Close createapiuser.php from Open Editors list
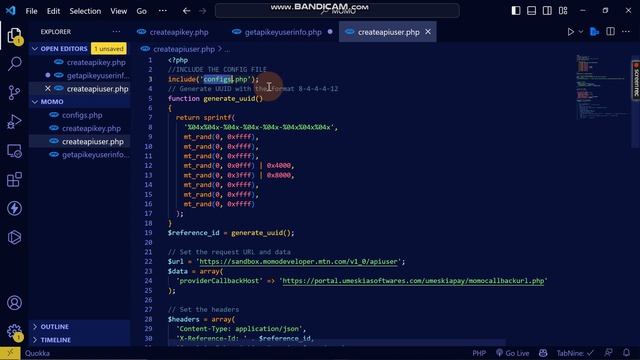 48,88
